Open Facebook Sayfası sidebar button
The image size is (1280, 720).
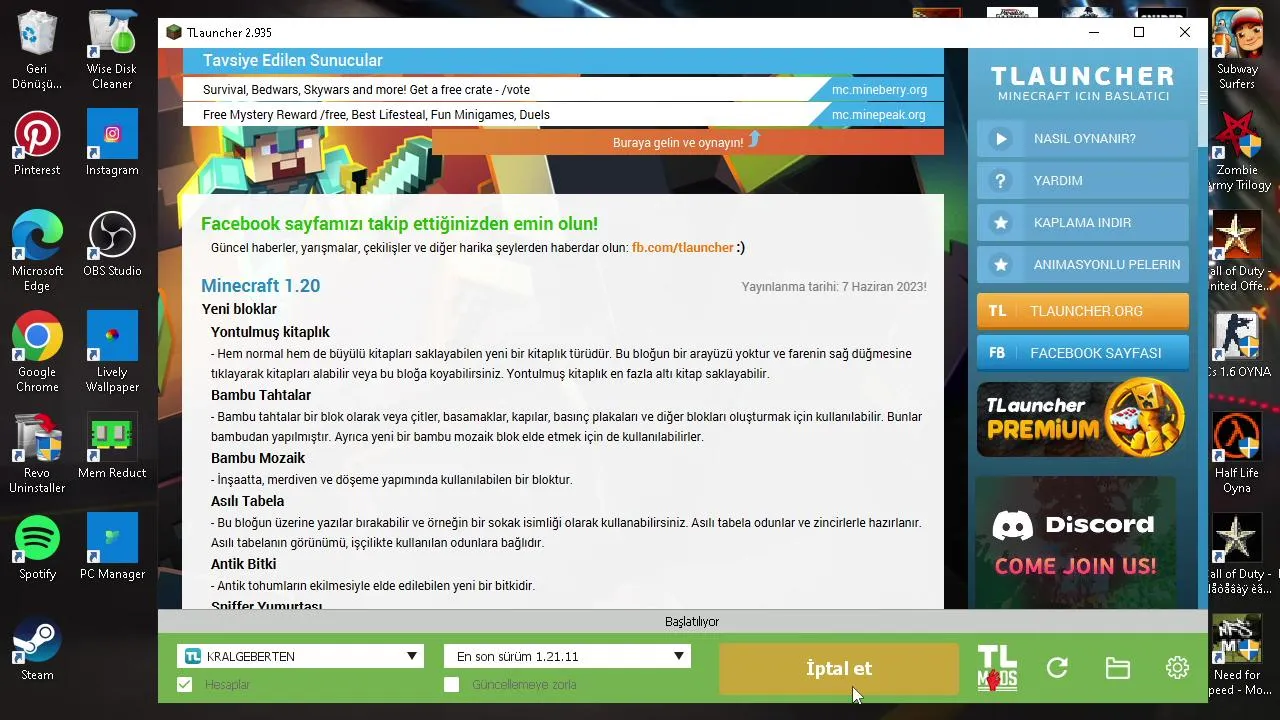[x=1083, y=353]
